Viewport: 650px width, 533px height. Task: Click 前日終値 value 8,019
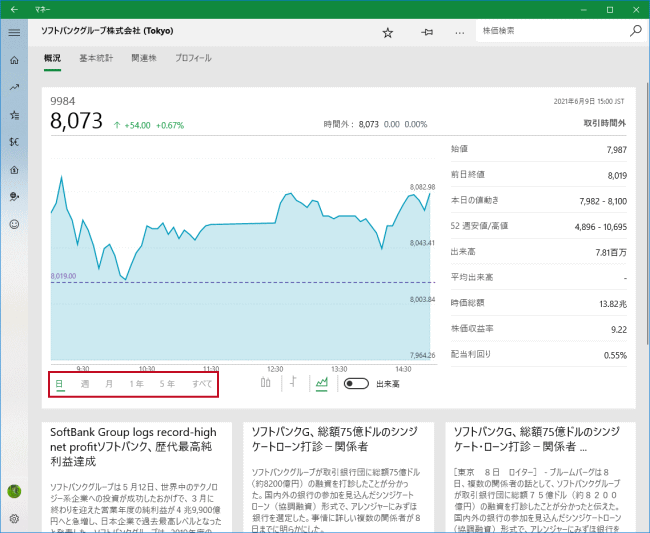(617, 175)
